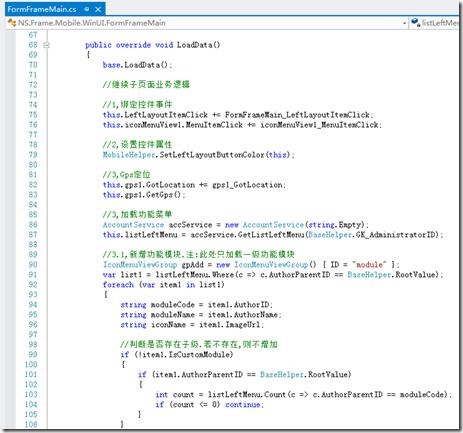Click the comment //3,加载功能菜单
Viewport: 463px width, 433px height.
click(137, 214)
